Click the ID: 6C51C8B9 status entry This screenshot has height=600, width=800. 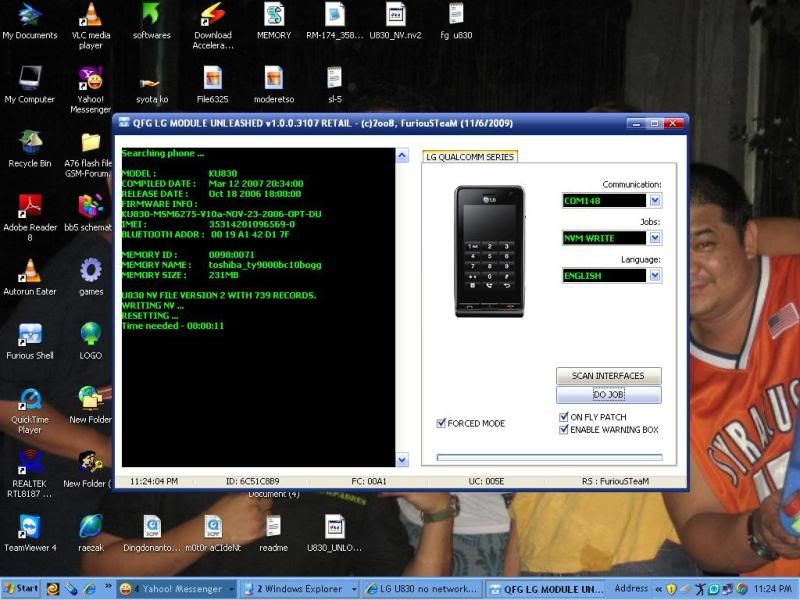pos(252,481)
